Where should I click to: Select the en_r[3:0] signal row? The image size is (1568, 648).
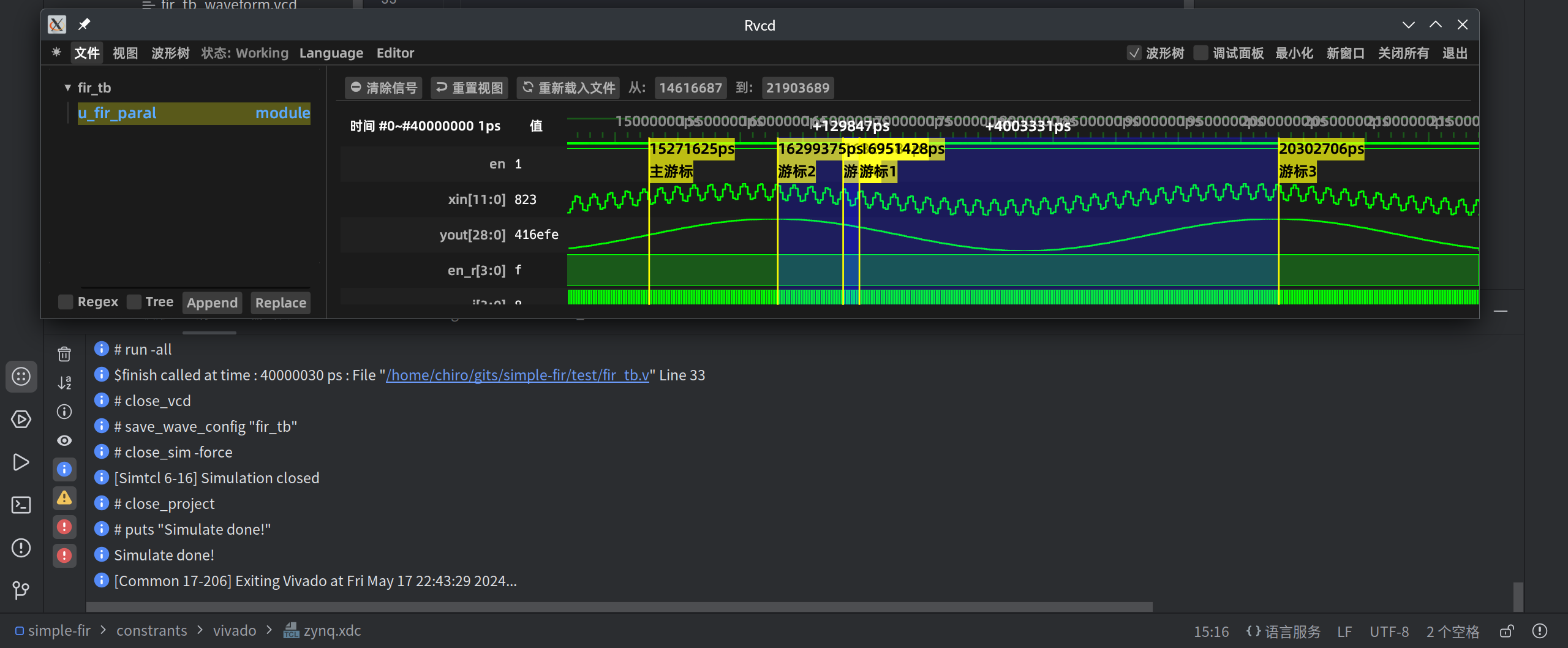click(453, 270)
